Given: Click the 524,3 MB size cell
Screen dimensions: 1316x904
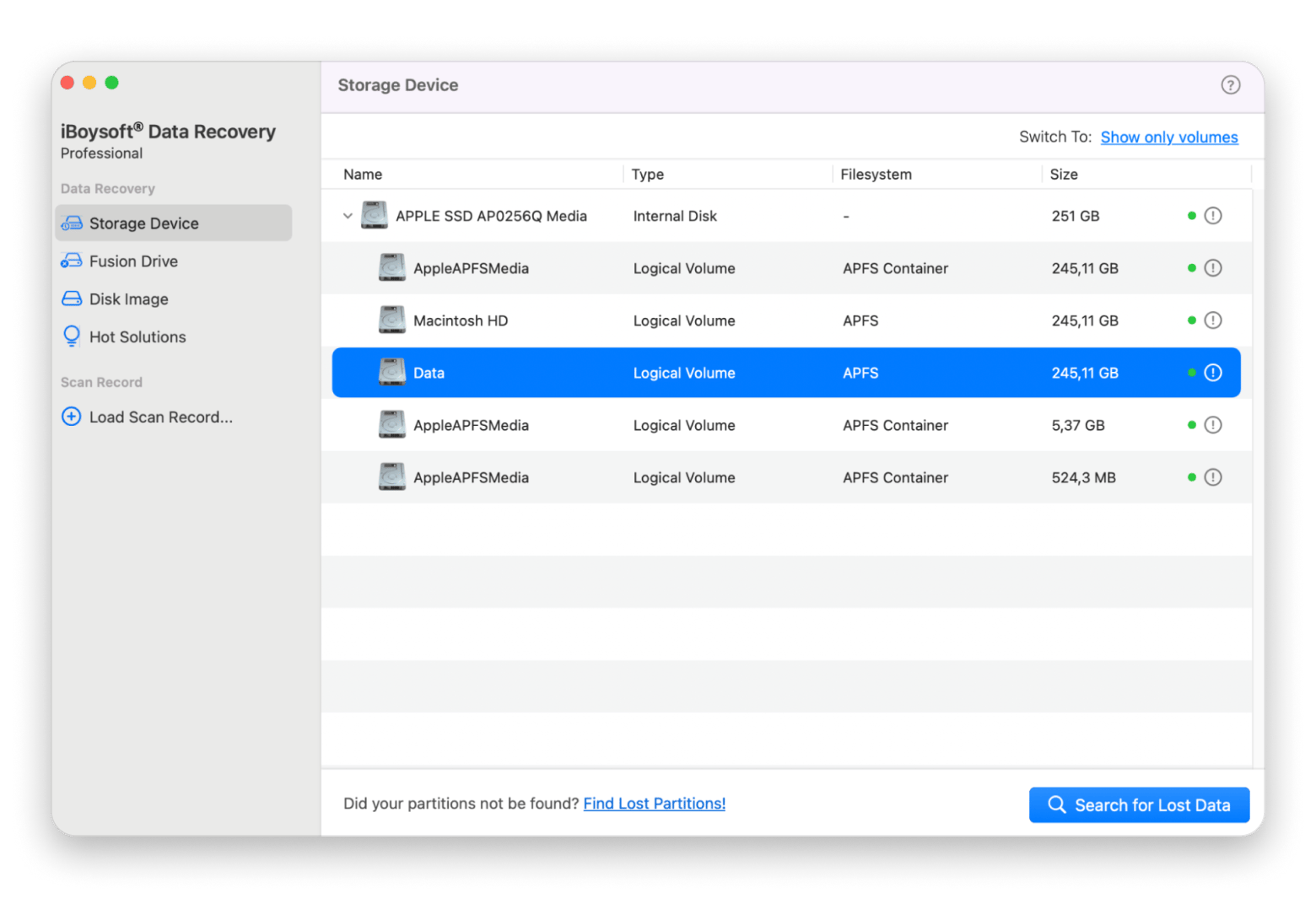Looking at the screenshot, I should click(1083, 478).
